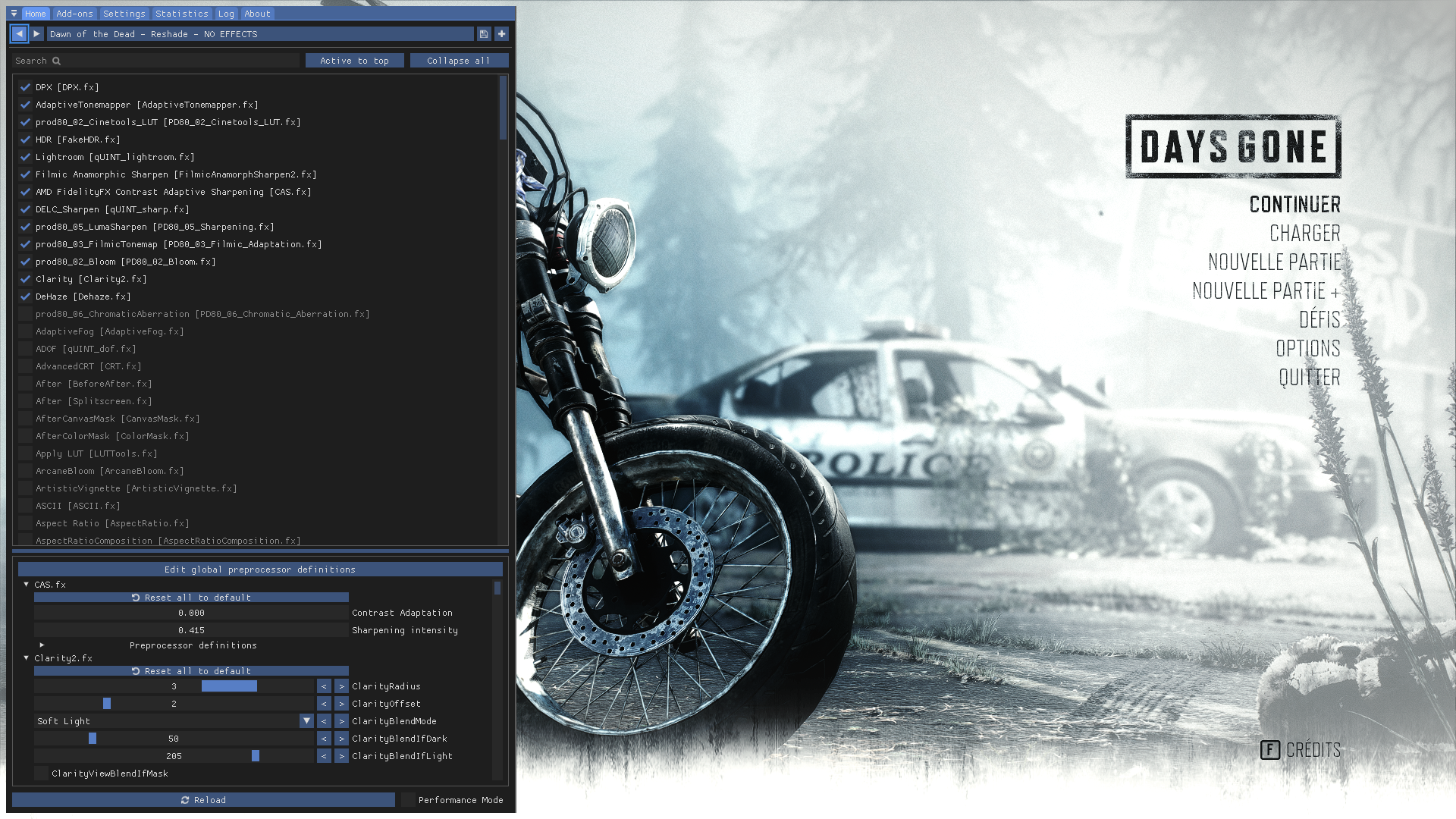Add a new preset with plus icon
The image size is (1456, 819).
click(x=501, y=34)
